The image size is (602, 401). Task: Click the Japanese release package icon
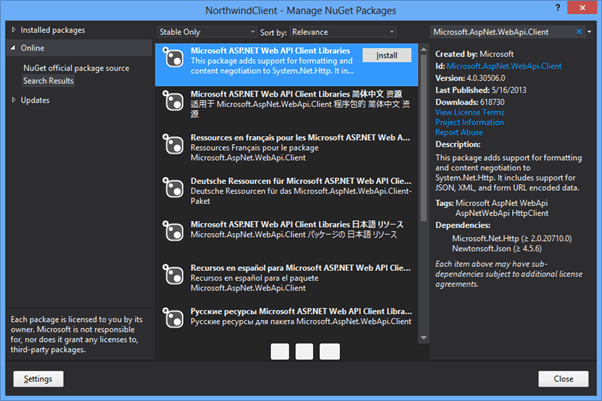[171, 230]
